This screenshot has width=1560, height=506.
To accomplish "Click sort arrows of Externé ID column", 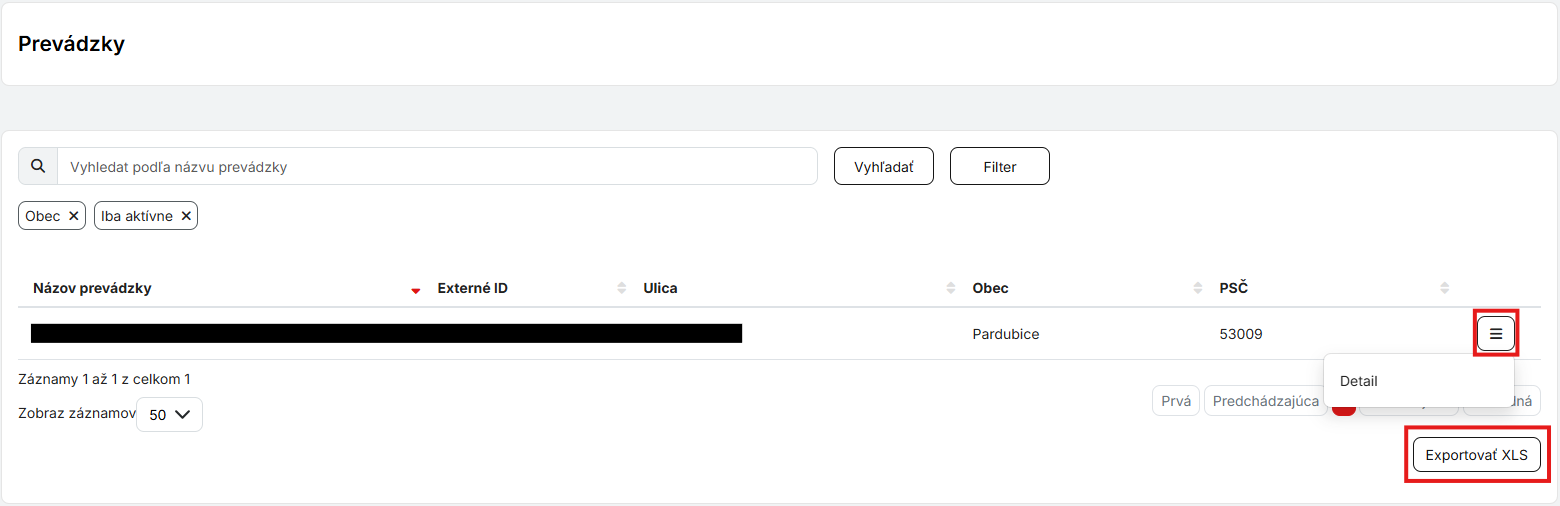I will coord(622,289).
